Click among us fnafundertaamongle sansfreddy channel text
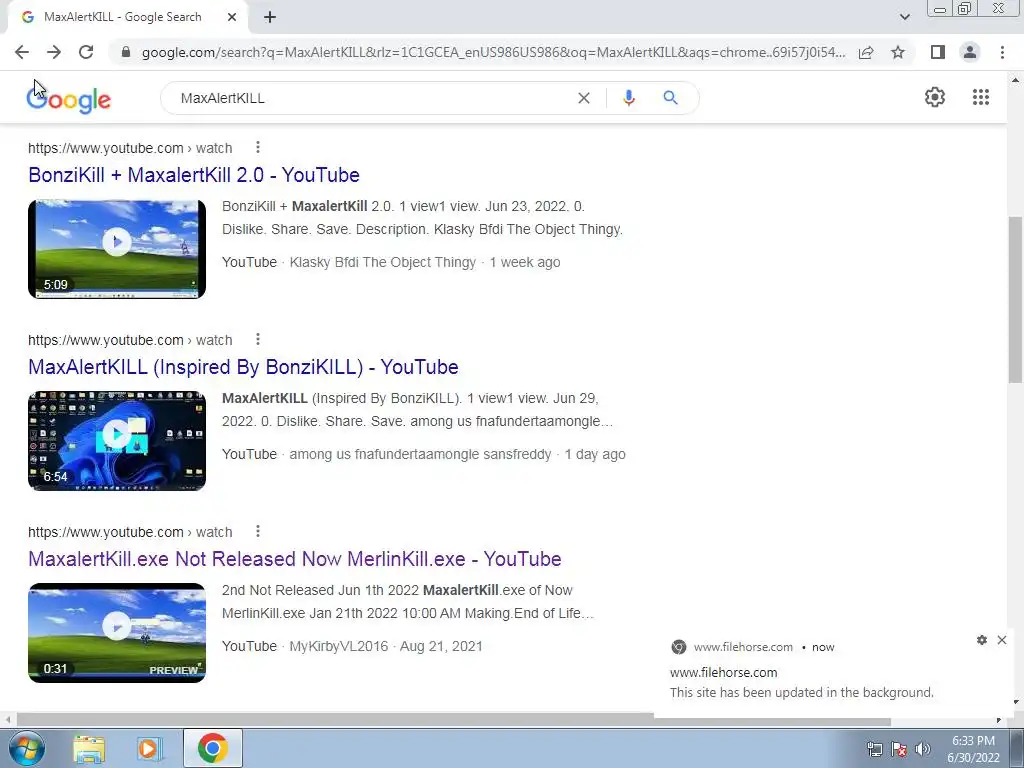Viewport: 1024px width, 768px height. click(421, 455)
